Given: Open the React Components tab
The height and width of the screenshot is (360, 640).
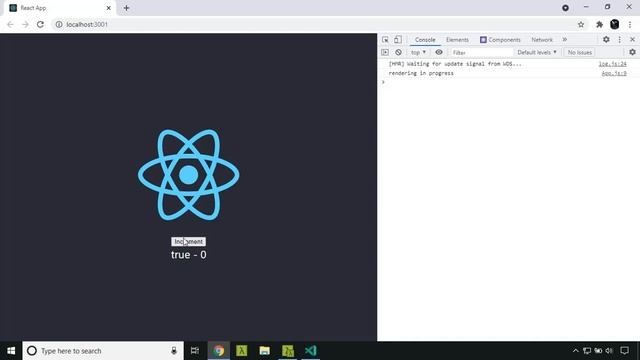Looking at the screenshot, I should [x=500, y=40].
